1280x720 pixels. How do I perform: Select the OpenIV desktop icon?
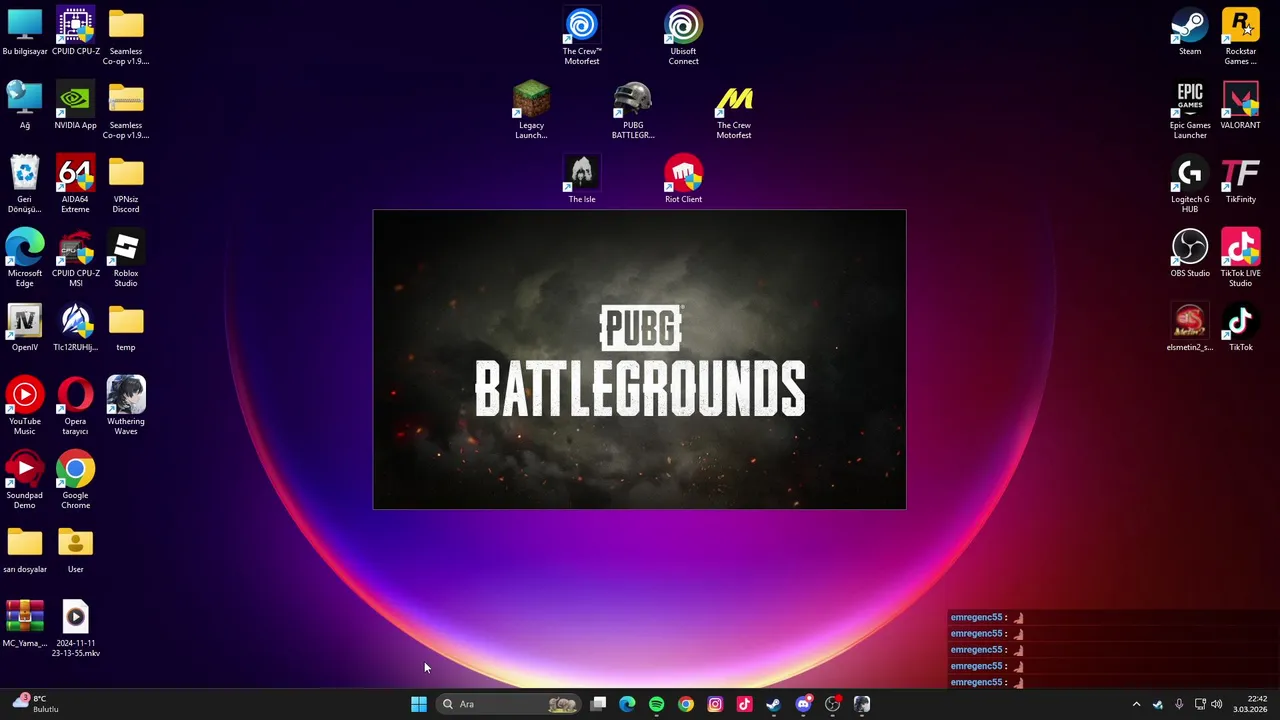coord(25,327)
